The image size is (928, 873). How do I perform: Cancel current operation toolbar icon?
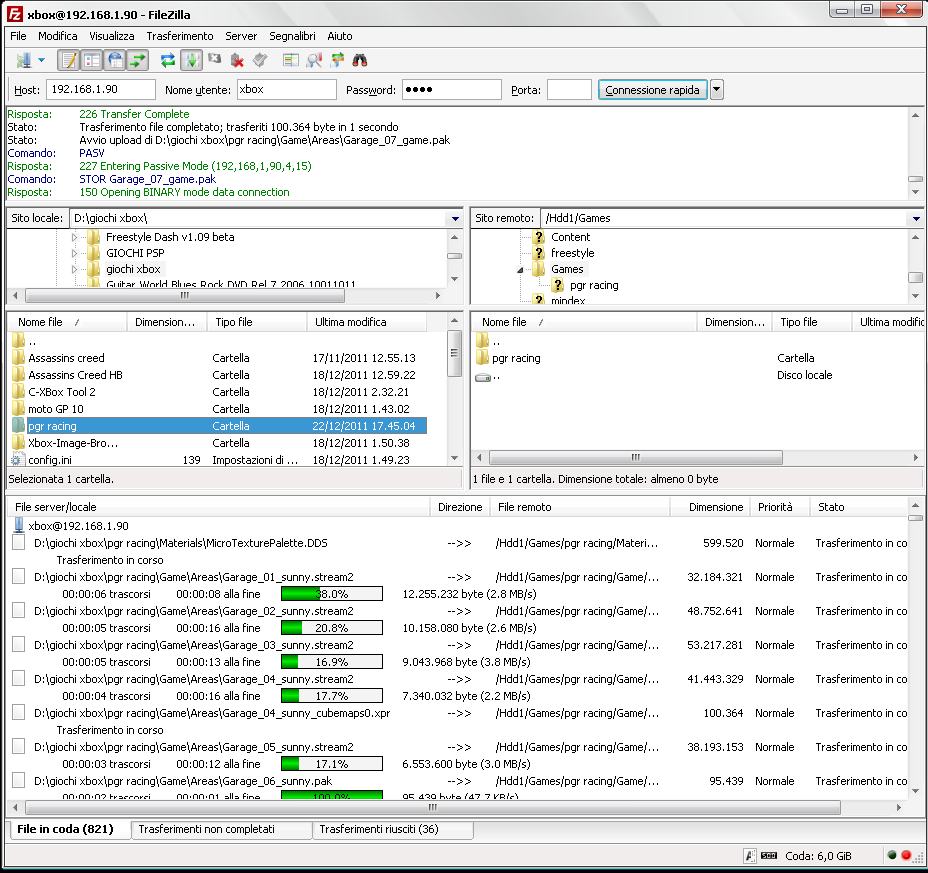tap(214, 60)
